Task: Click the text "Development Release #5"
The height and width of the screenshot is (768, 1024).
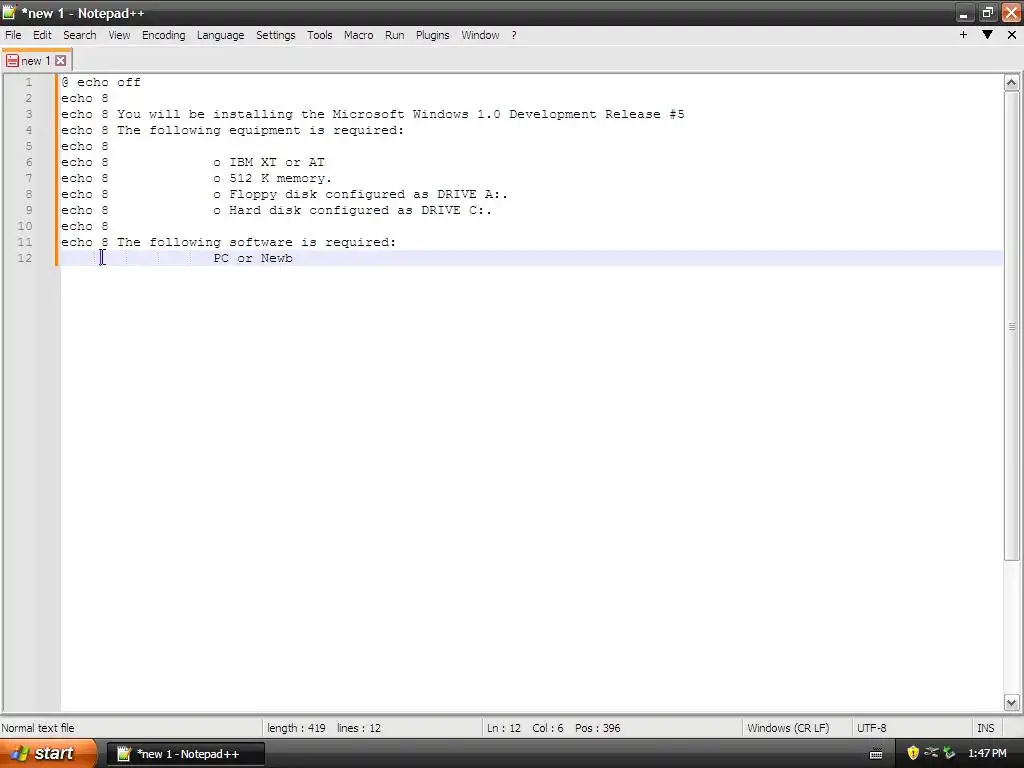Action: click(x=597, y=114)
